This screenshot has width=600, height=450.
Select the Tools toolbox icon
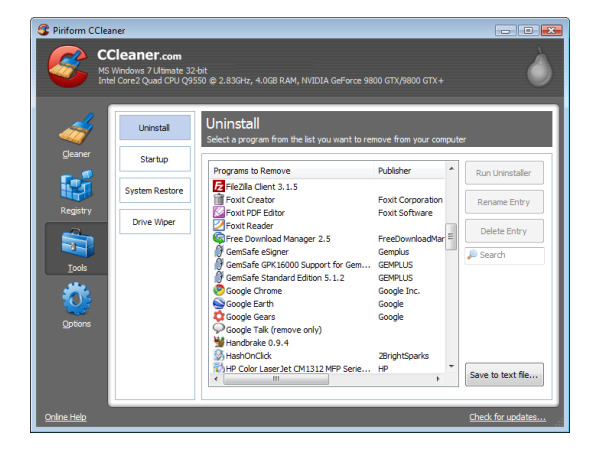coord(76,244)
